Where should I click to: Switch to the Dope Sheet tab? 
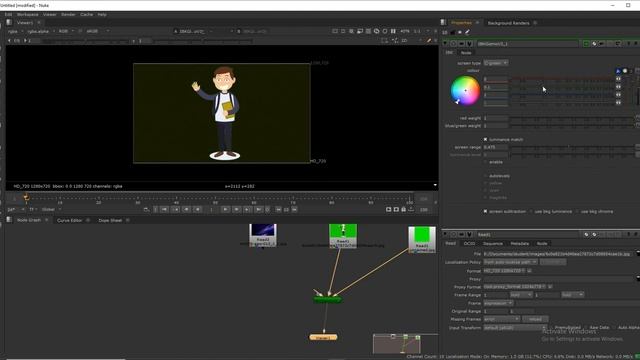(110, 220)
